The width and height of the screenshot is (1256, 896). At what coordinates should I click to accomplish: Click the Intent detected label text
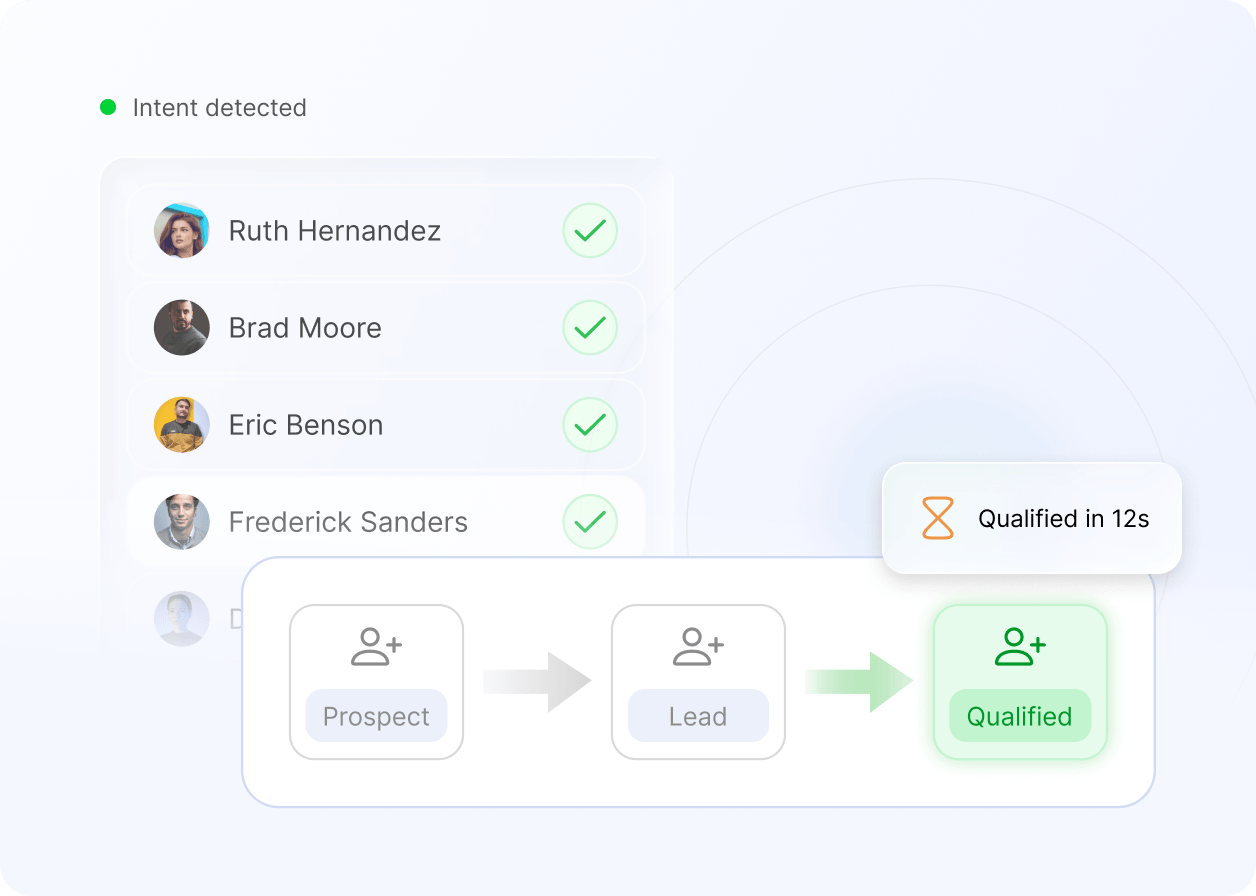(x=219, y=108)
